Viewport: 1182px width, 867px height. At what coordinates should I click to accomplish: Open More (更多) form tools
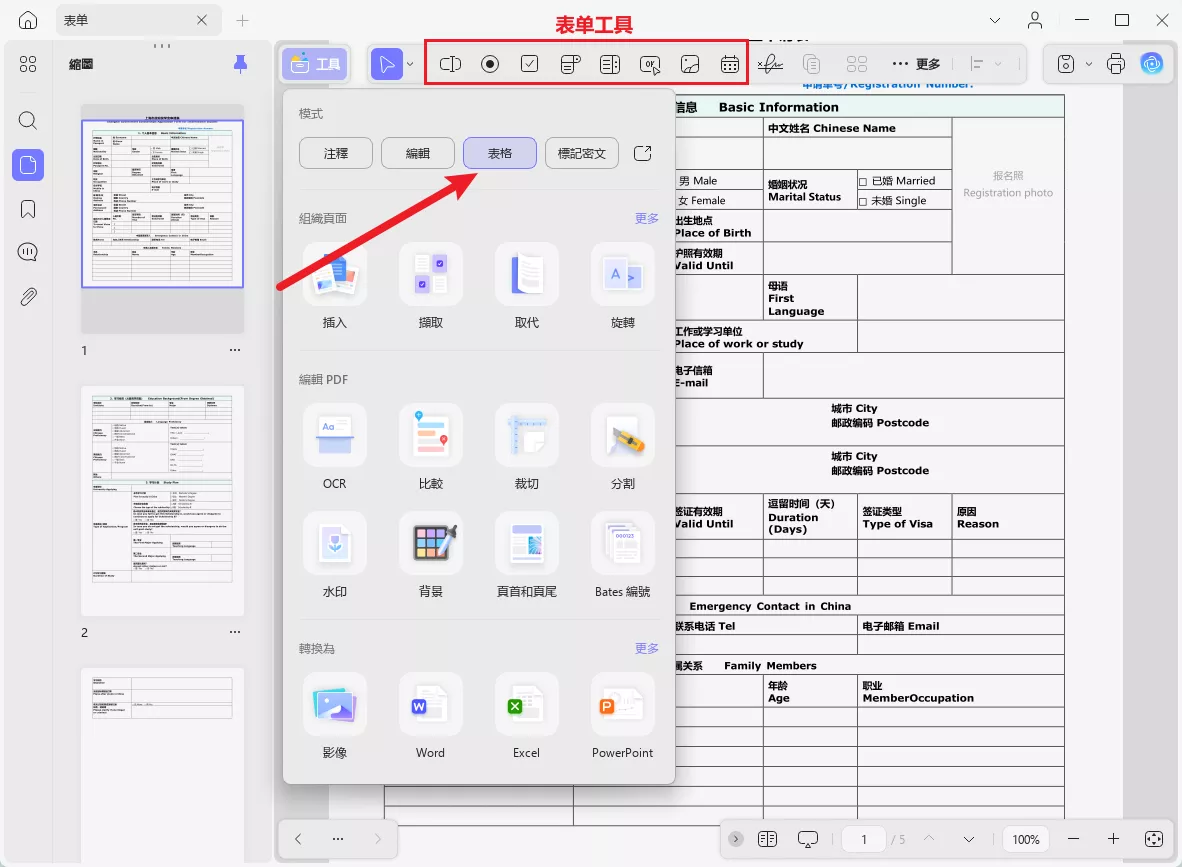[916, 64]
